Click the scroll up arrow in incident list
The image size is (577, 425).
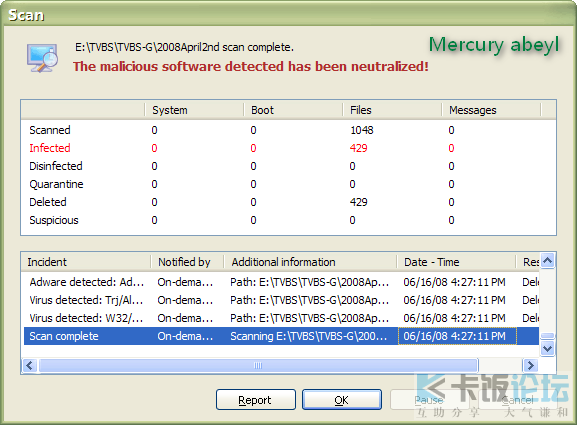(548, 261)
